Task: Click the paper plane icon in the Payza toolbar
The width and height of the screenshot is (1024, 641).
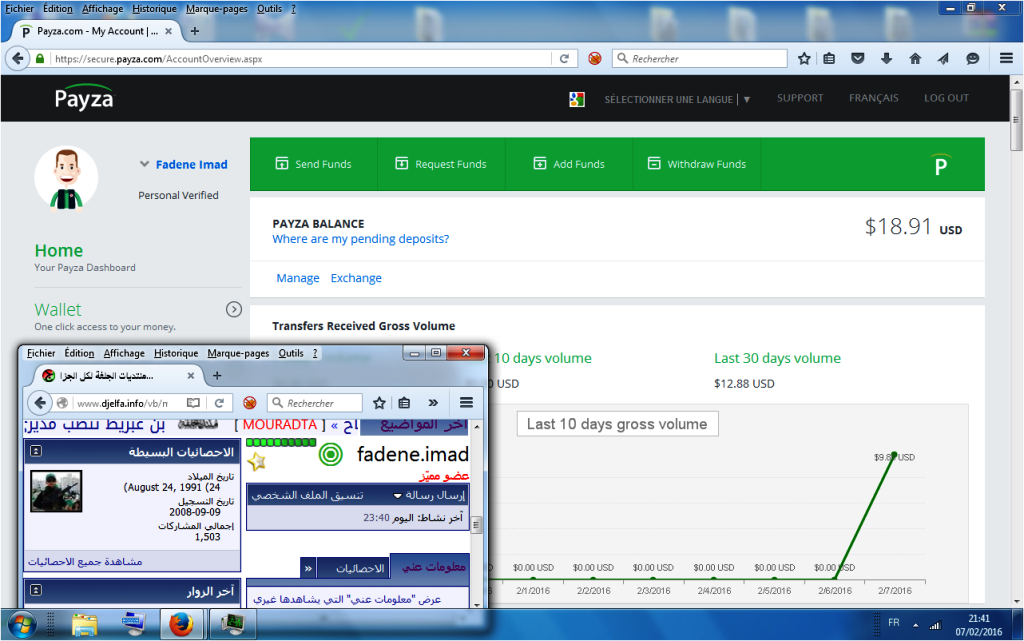Action: coord(943,59)
